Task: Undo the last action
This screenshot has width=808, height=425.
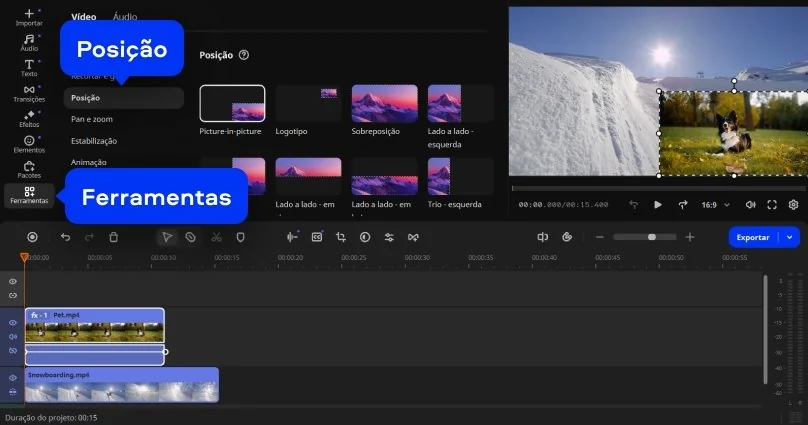Action: point(66,237)
